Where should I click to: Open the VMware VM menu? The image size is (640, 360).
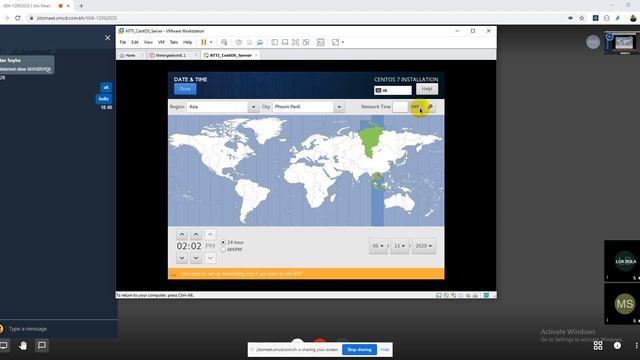[x=161, y=42]
